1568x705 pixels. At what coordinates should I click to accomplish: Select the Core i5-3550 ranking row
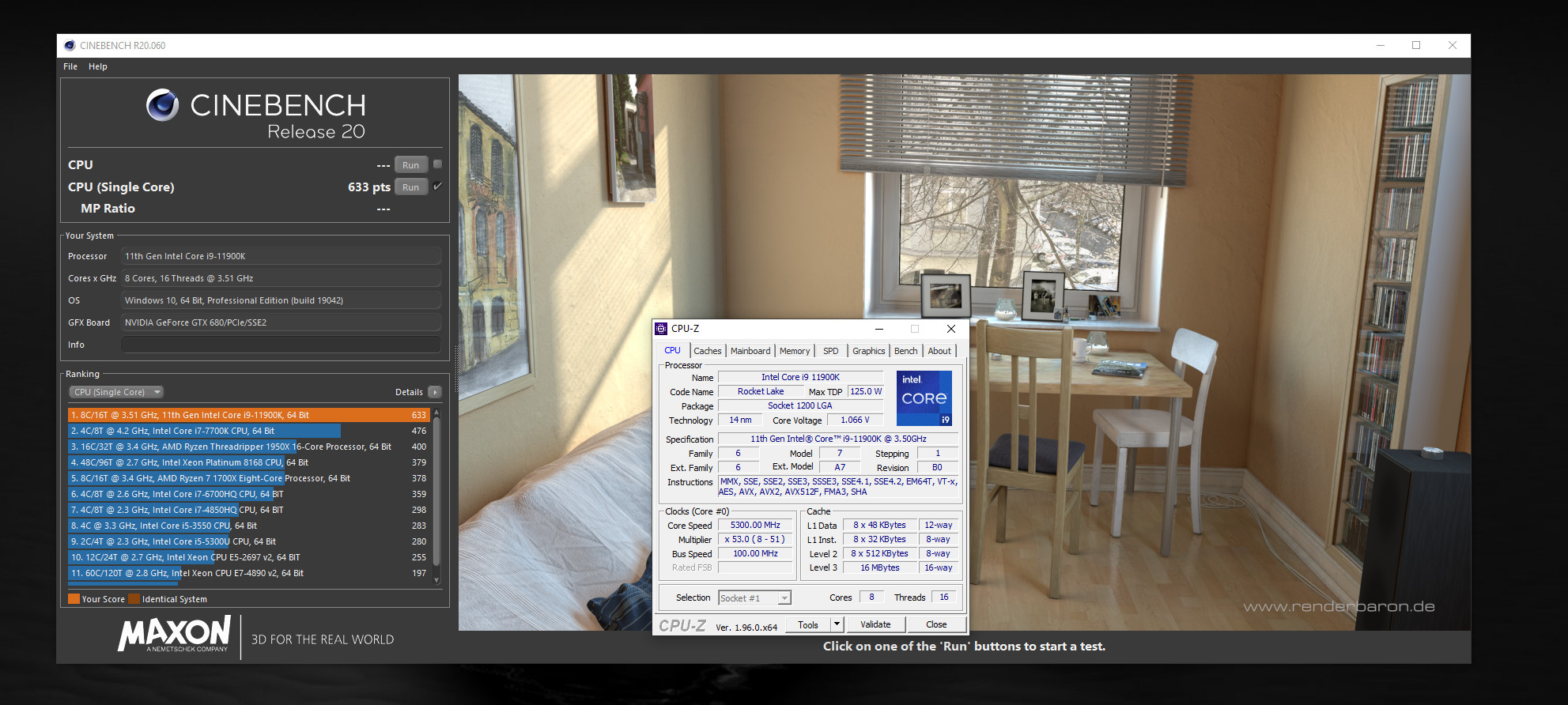248,526
